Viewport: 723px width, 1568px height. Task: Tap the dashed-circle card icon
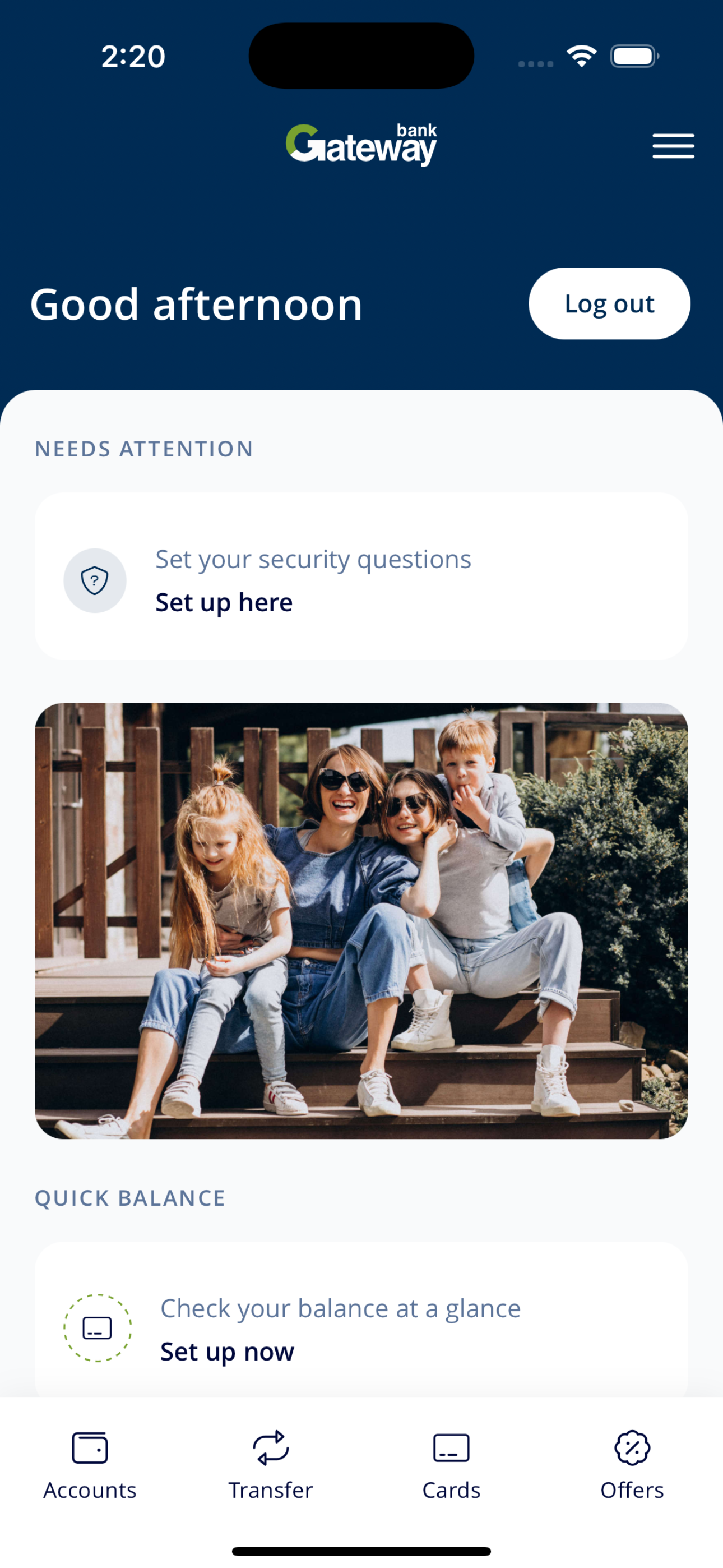tap(98, 1327)
